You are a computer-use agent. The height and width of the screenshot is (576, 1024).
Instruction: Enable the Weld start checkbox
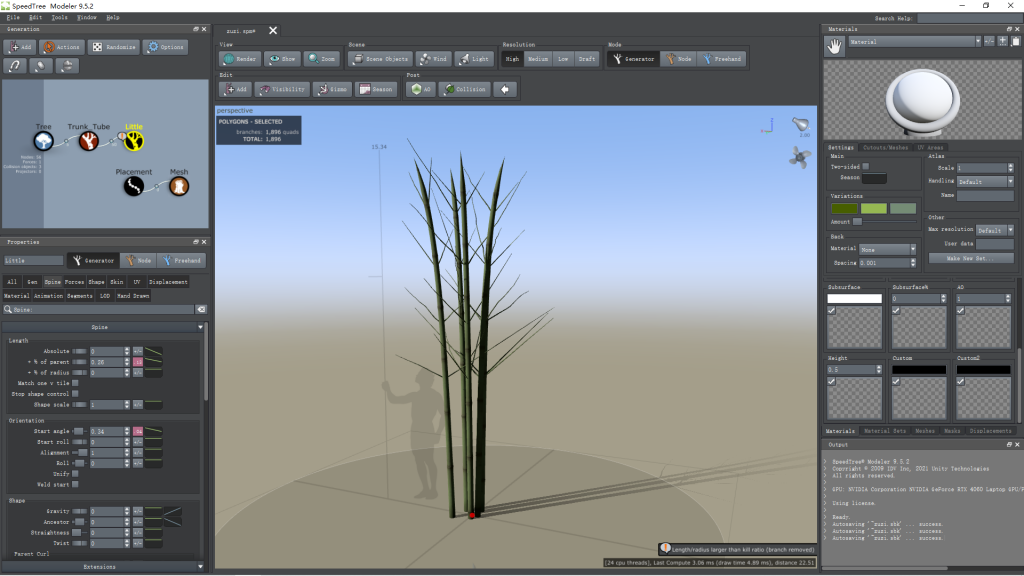[75, 485]
